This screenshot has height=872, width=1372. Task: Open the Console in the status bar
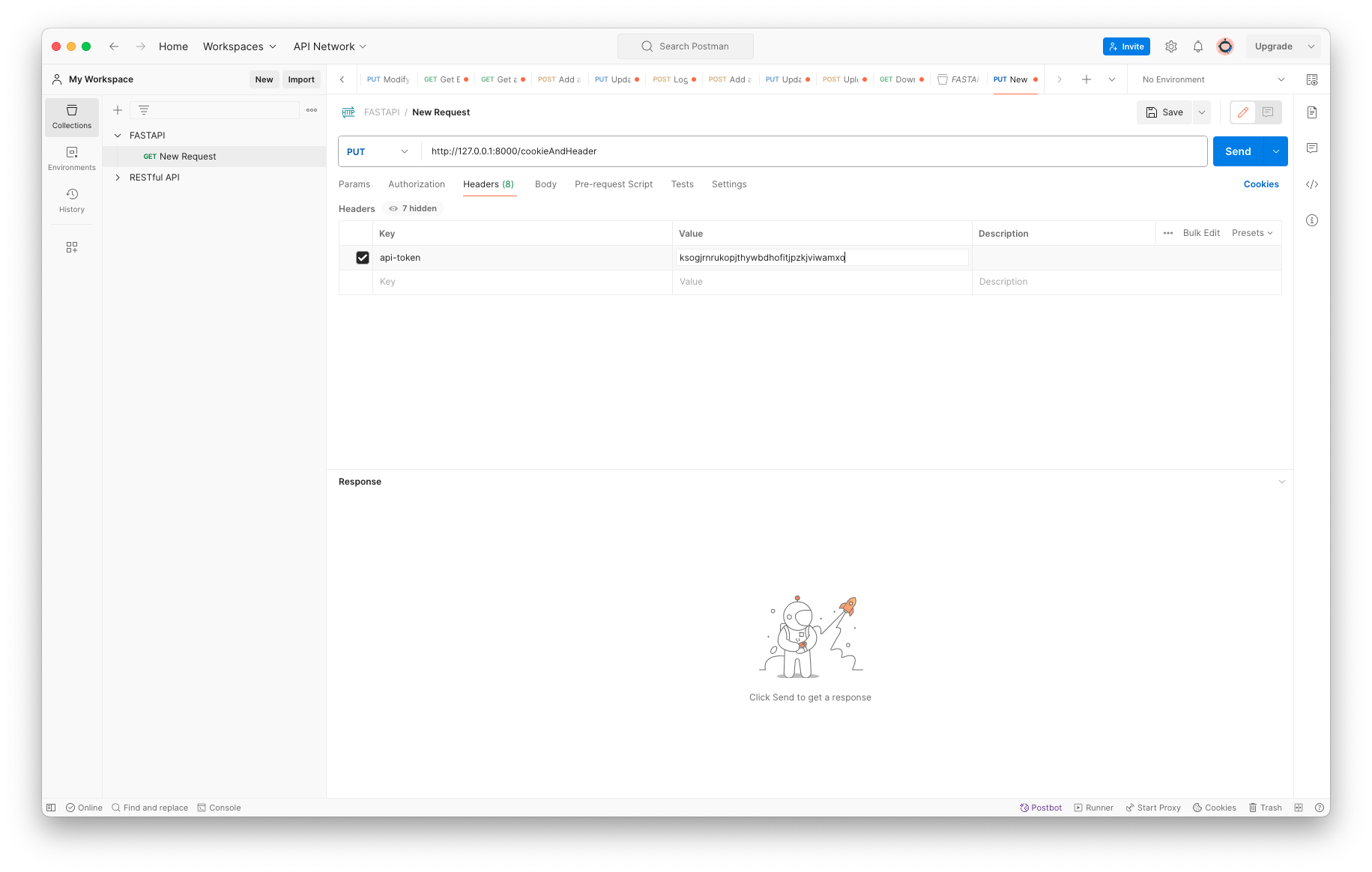click(x=219, y=808)
